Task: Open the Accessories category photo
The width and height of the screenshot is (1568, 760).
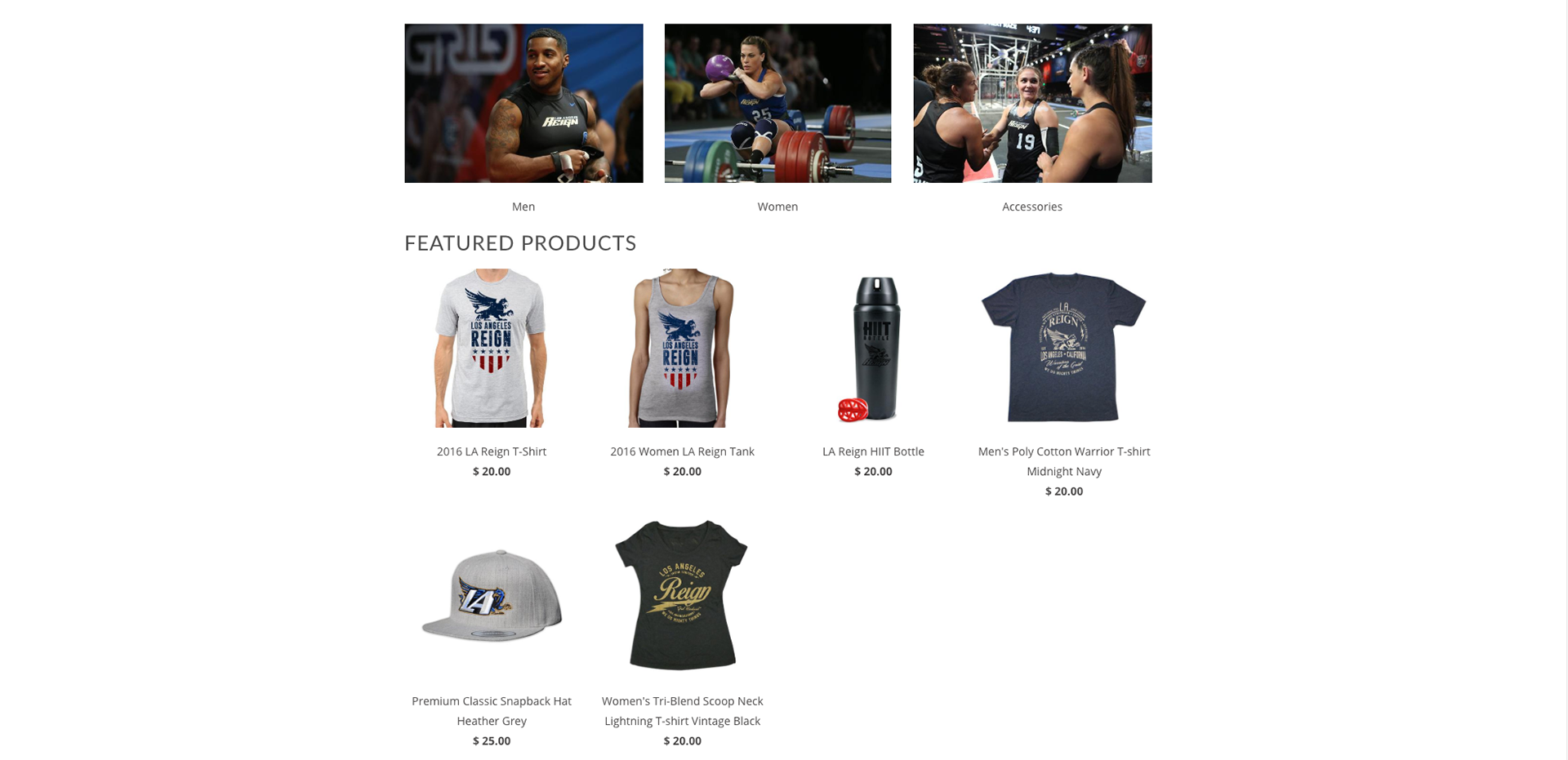Action: tap(1032, 103)
